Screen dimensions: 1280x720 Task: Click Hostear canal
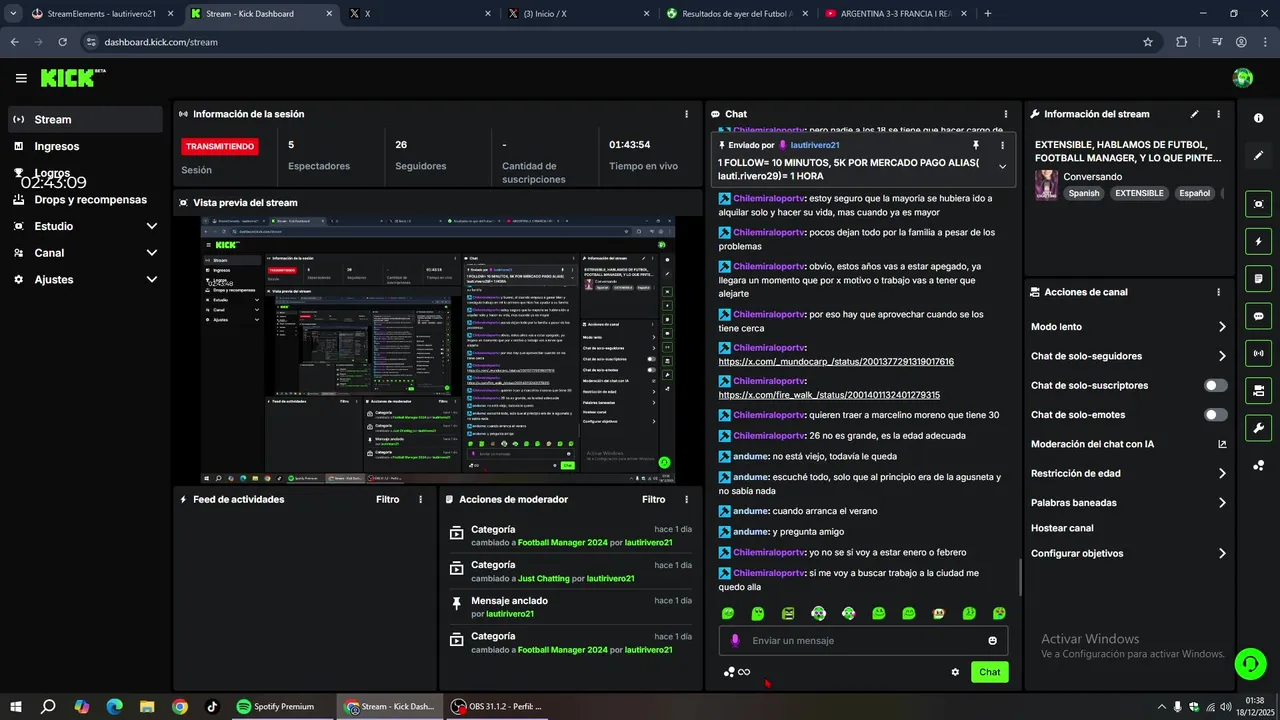pos(1062,528)
